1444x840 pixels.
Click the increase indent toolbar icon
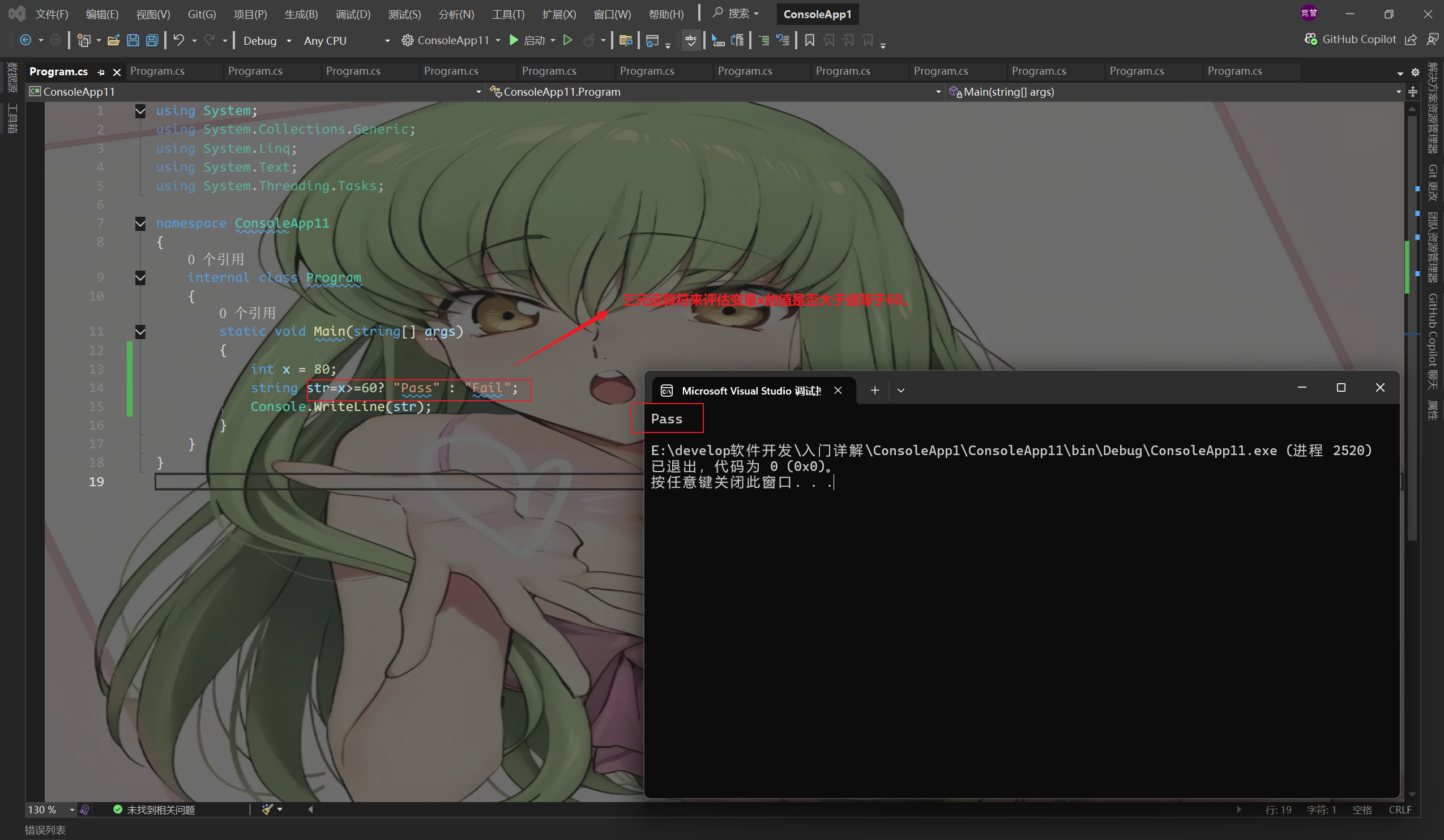pyautogui.click(x=764, y=40)
